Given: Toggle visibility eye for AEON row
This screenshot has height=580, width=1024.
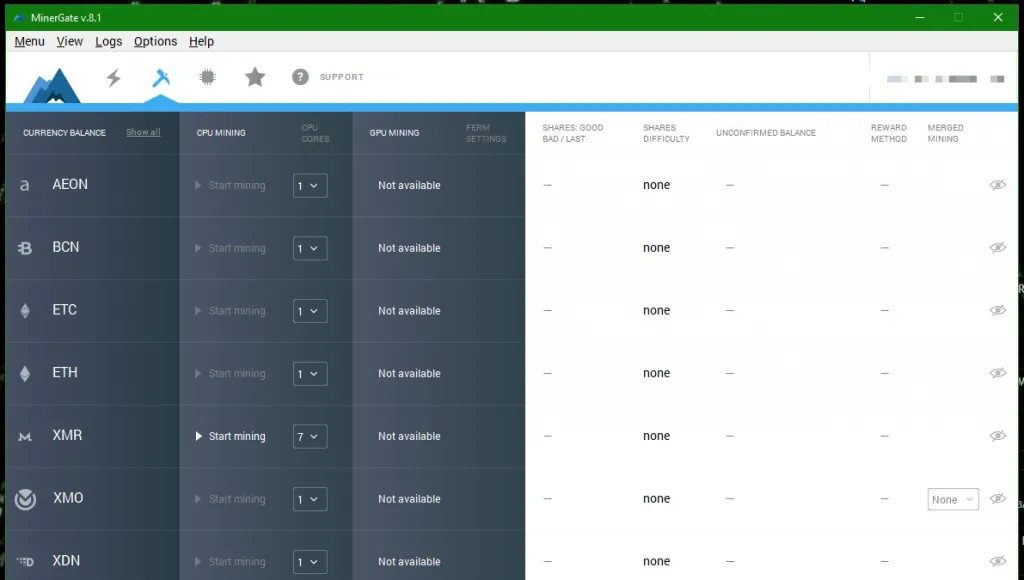Looking at the screenshot, I should click(997, 185).
